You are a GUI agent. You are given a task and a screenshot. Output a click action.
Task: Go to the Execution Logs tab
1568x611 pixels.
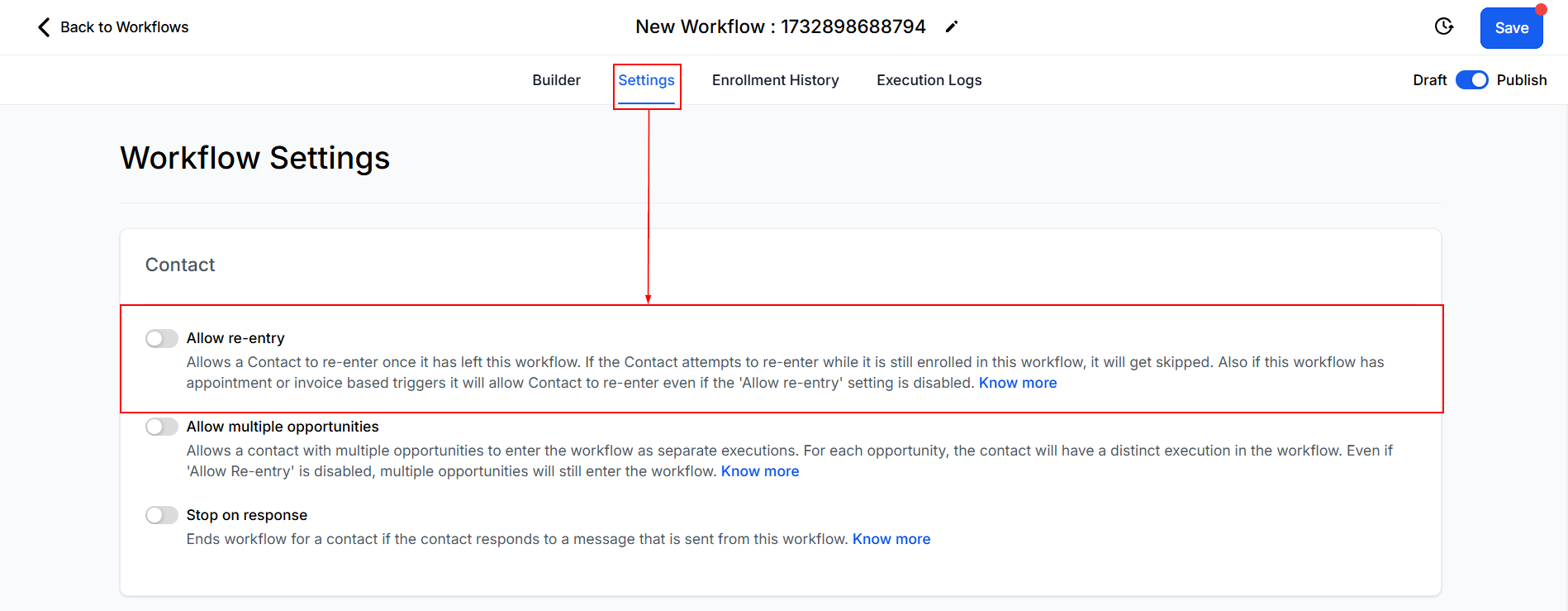click(929, 80)
